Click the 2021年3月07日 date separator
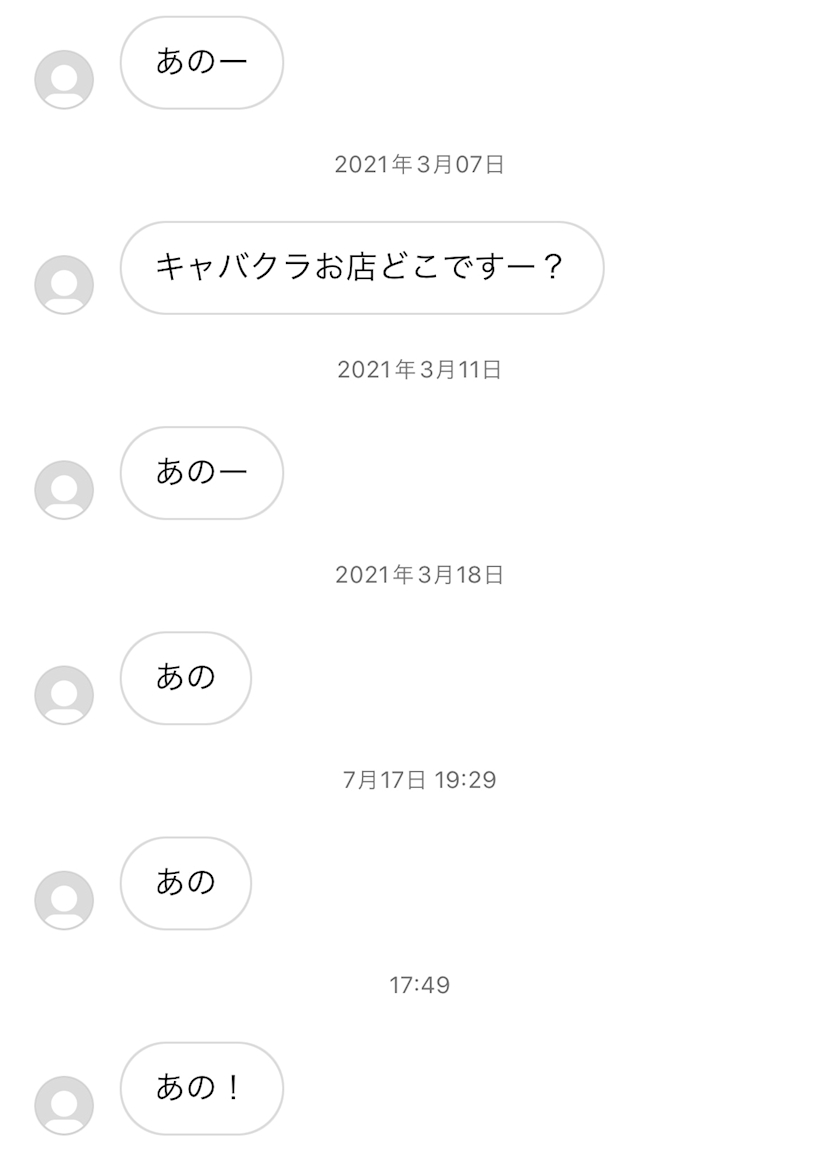Viewport: 840px width, 1162px height. (x=420, y=165)
